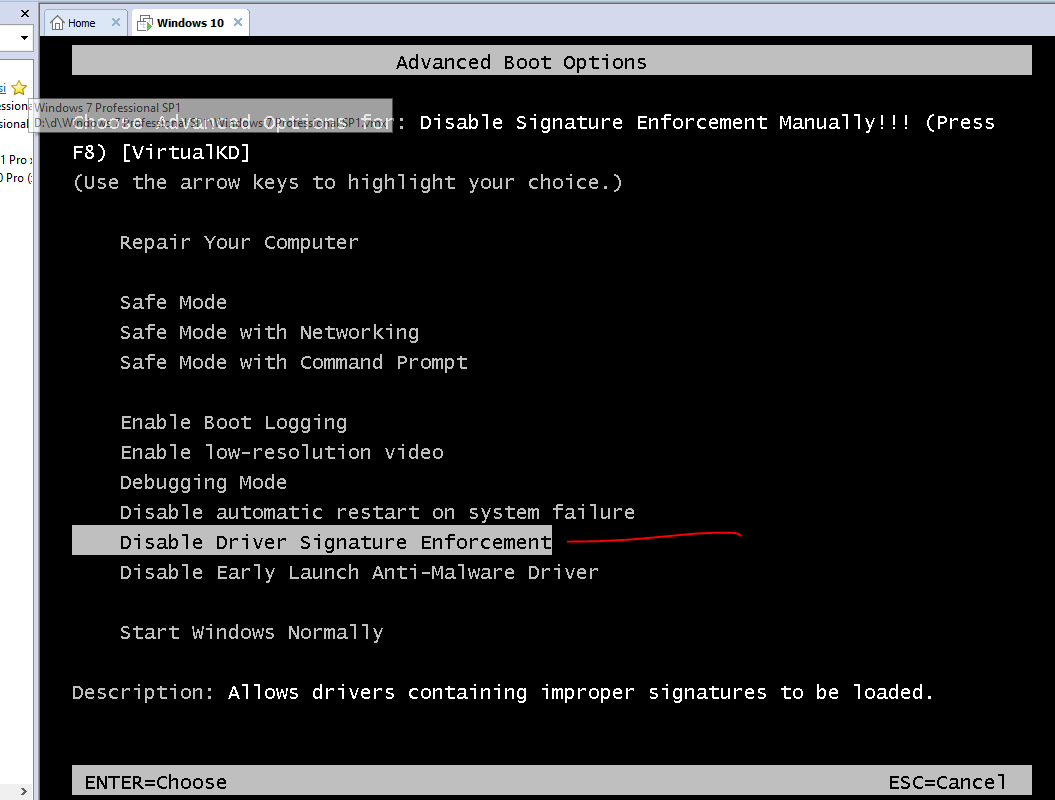Click Debugging Mode boot option

(x=203, y=483)
